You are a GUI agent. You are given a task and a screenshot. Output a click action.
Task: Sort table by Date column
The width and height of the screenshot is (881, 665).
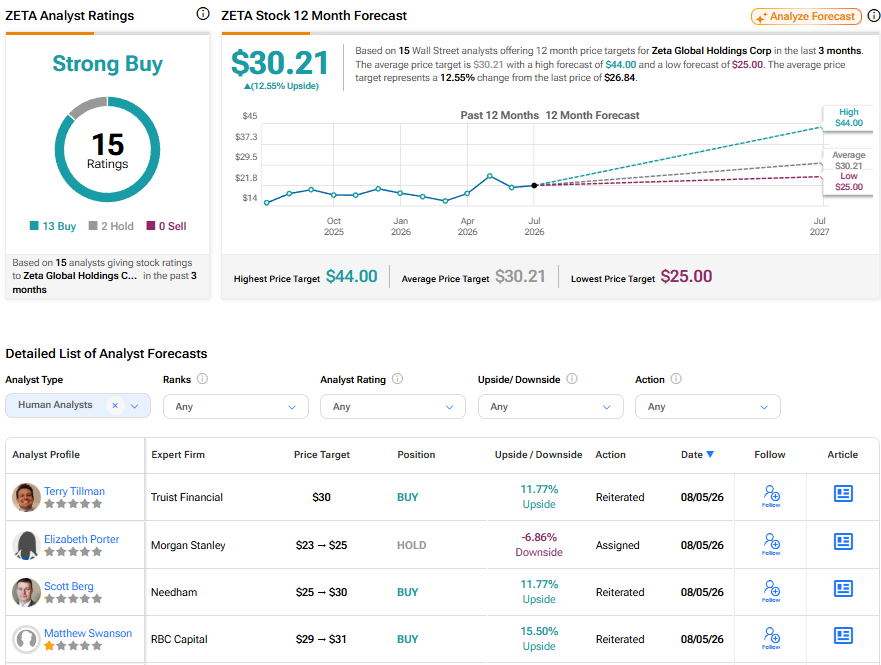point(697,454)
